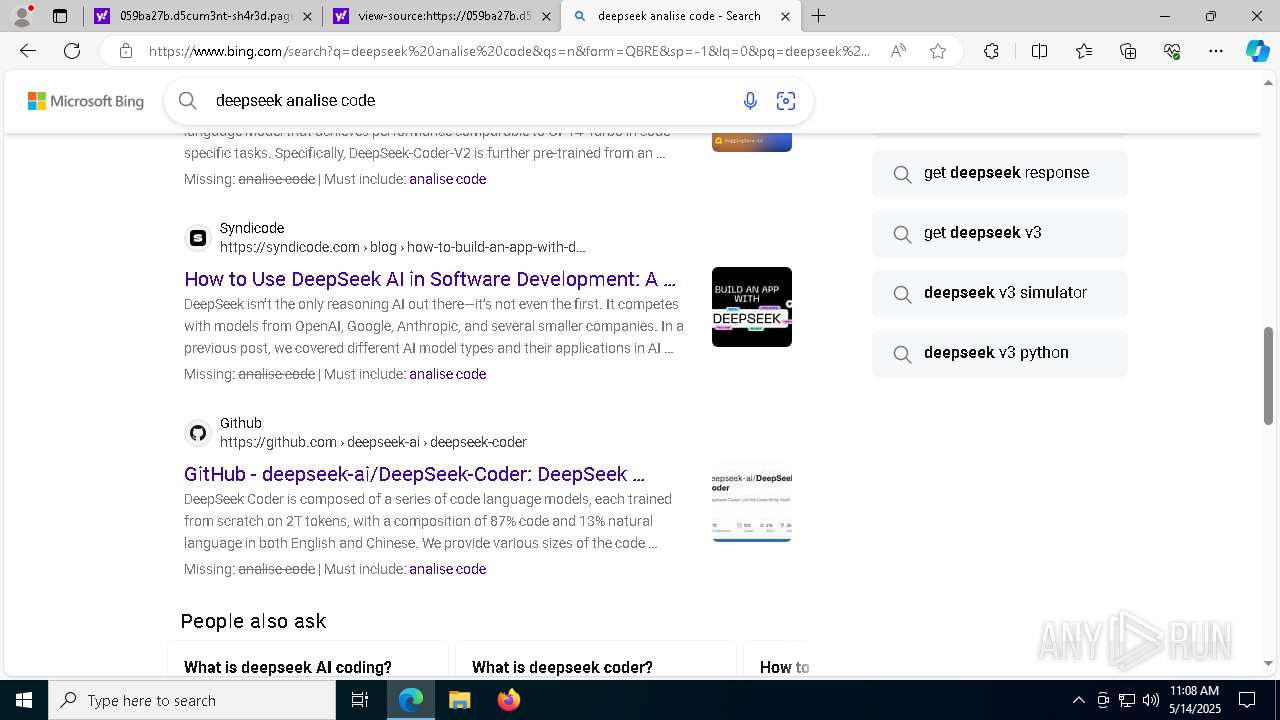Go back with the browser back arrow
Screen dimensions: 1280x720
click(28, 51)
